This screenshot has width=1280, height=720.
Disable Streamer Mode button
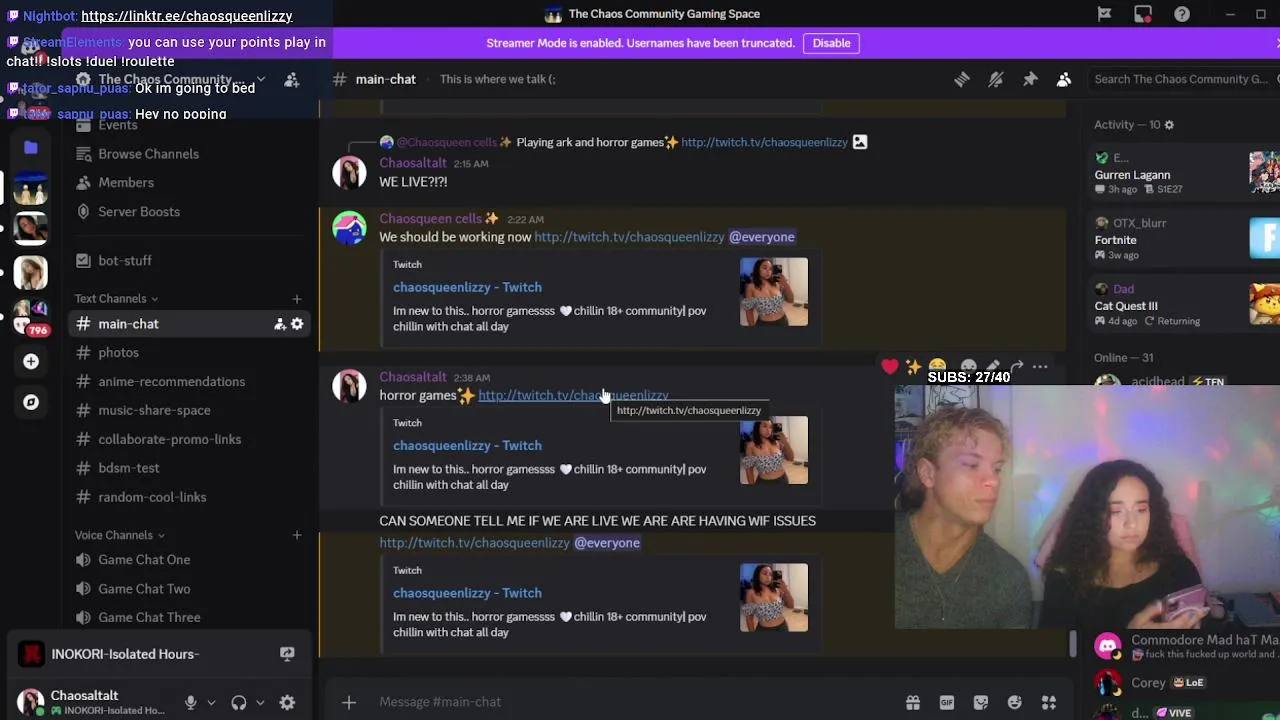831,43
